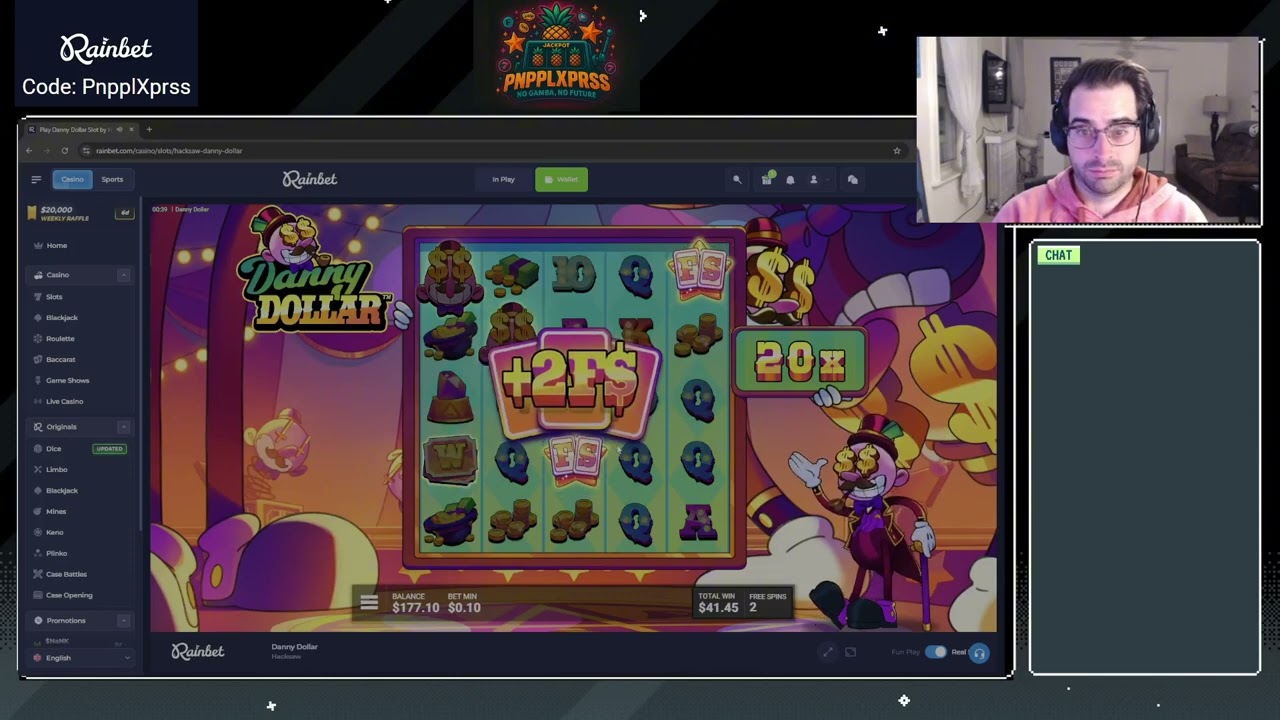Click the 20x multiplier sign
Viewport: 1280px width, 720px height.
800,361
